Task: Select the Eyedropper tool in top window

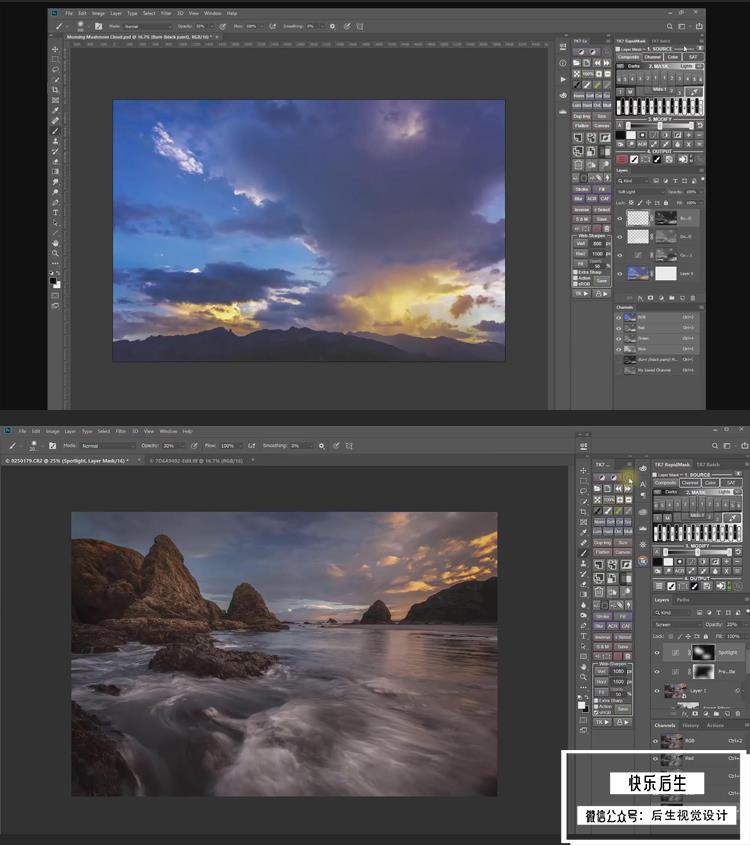Action: click(x=55, y=110)
